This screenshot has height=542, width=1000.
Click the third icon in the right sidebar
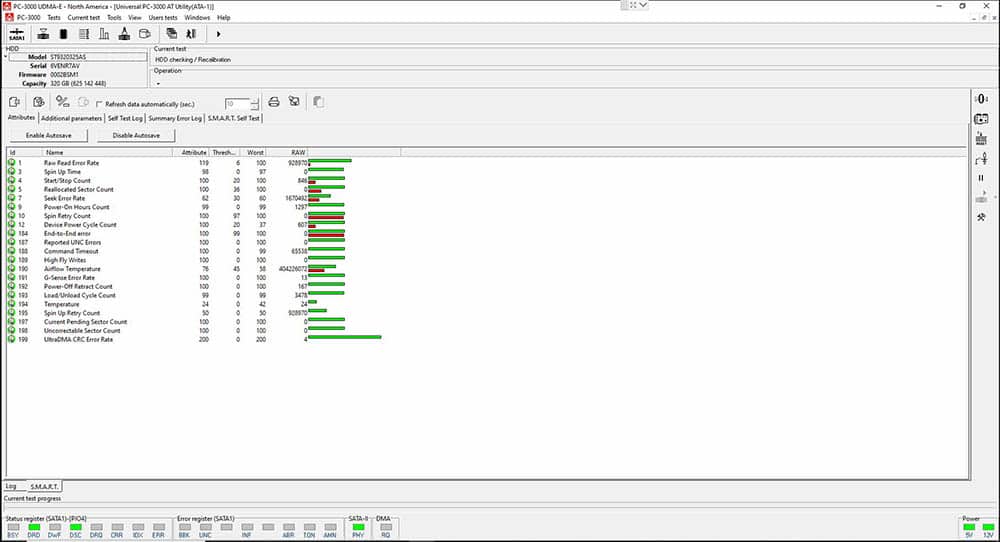pyautogui.click(x=982, y=138)
